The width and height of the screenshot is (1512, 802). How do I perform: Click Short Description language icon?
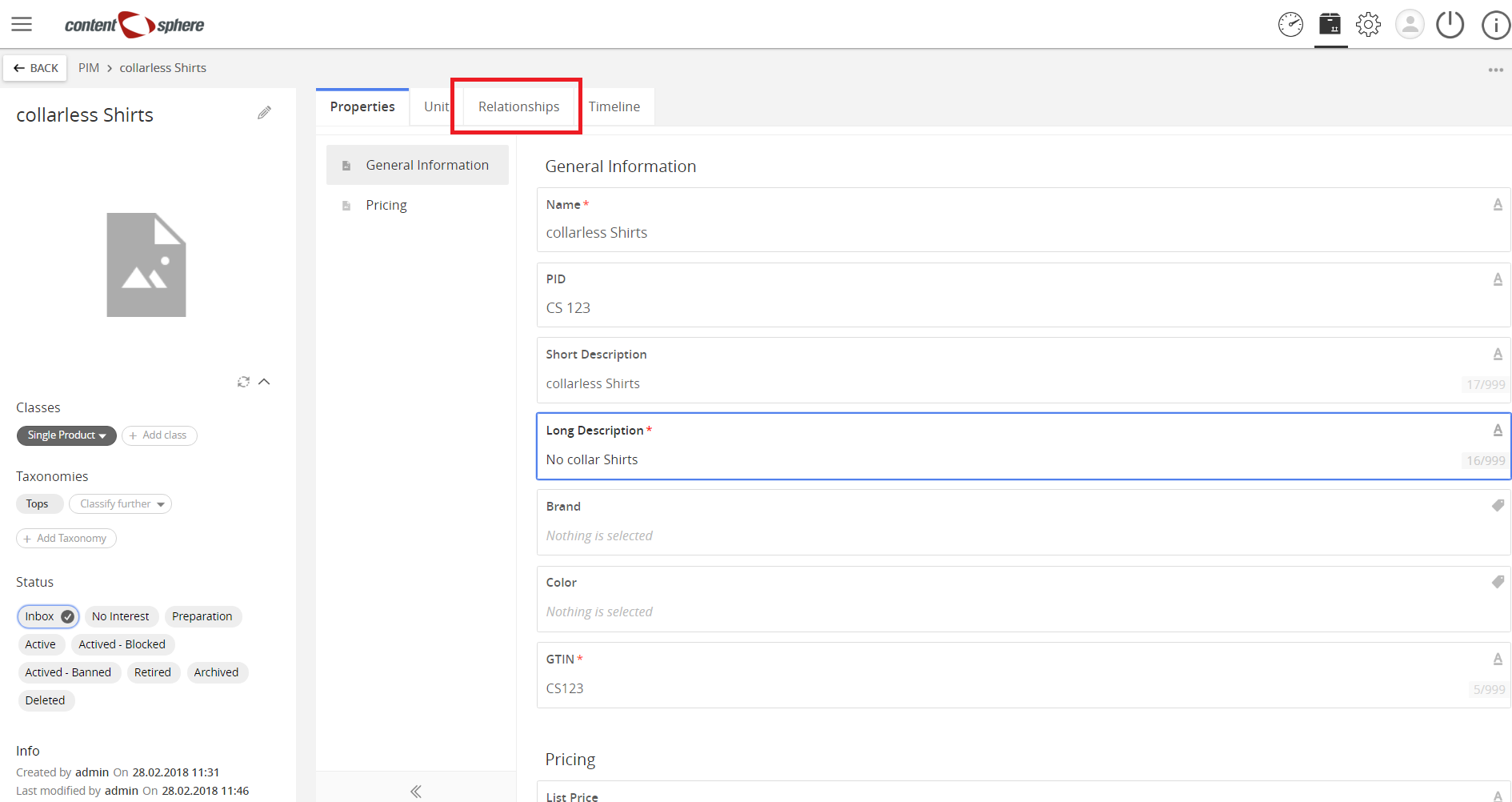point(1498,355)
